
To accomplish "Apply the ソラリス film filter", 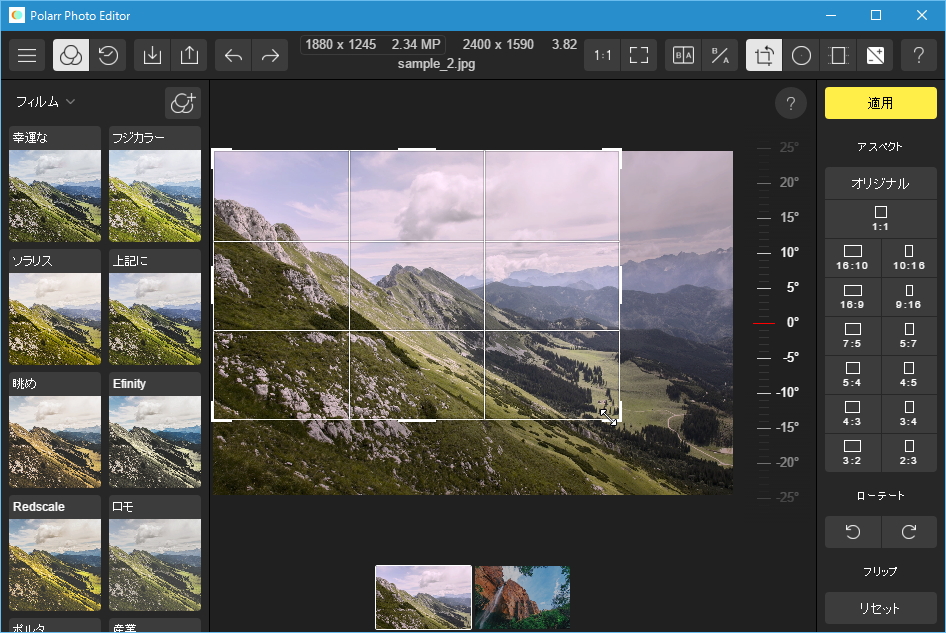I will tap(55, 307).
